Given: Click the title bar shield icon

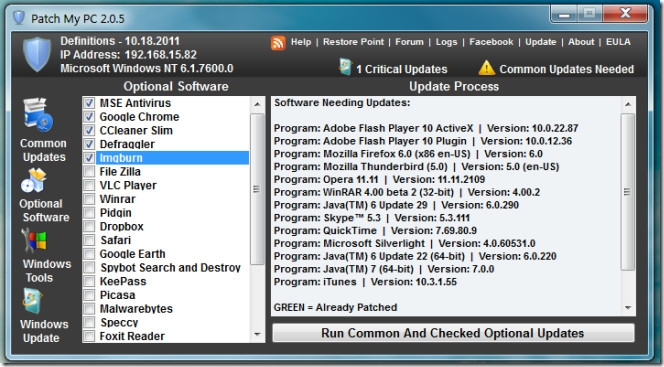Looking at the screenshot, I should 19,18.
